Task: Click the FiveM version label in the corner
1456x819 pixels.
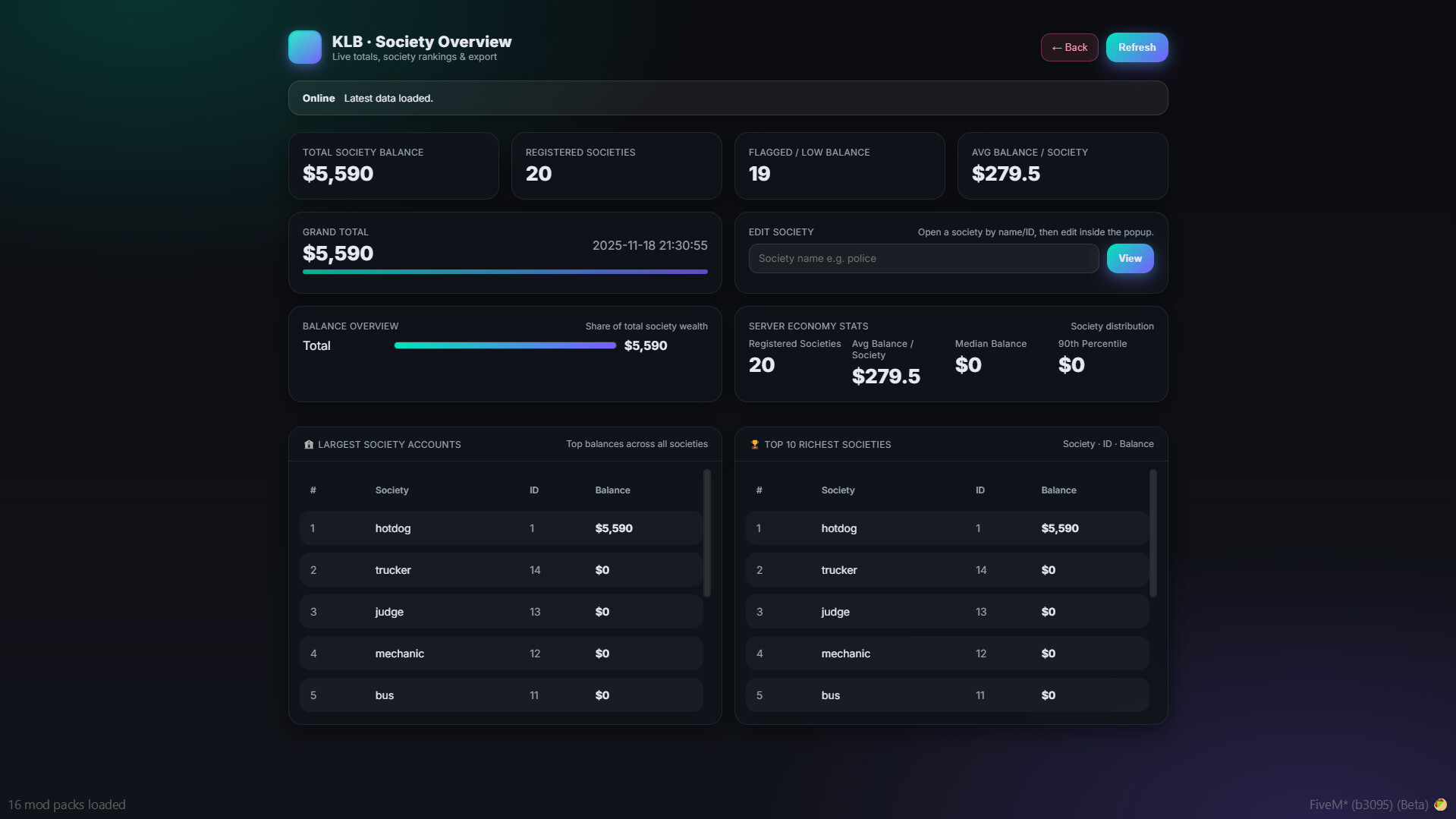Action: click(x=1368, y=805)
